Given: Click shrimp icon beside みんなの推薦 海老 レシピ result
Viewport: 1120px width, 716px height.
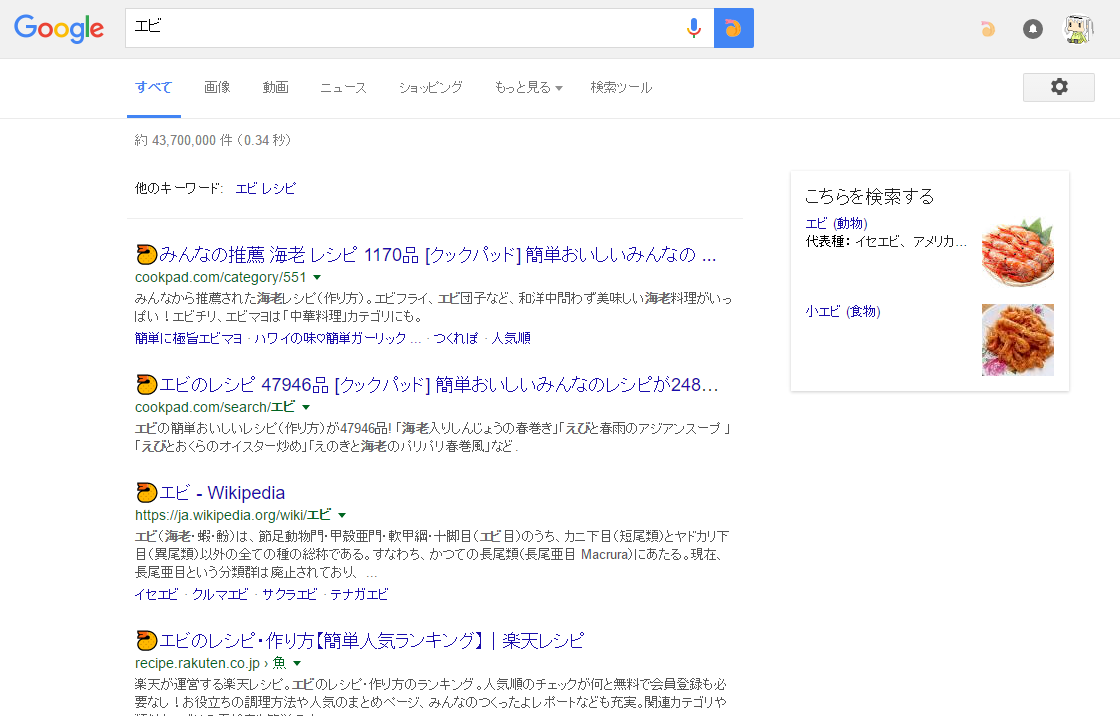Looking at the screenshot, I should point(146,254).
